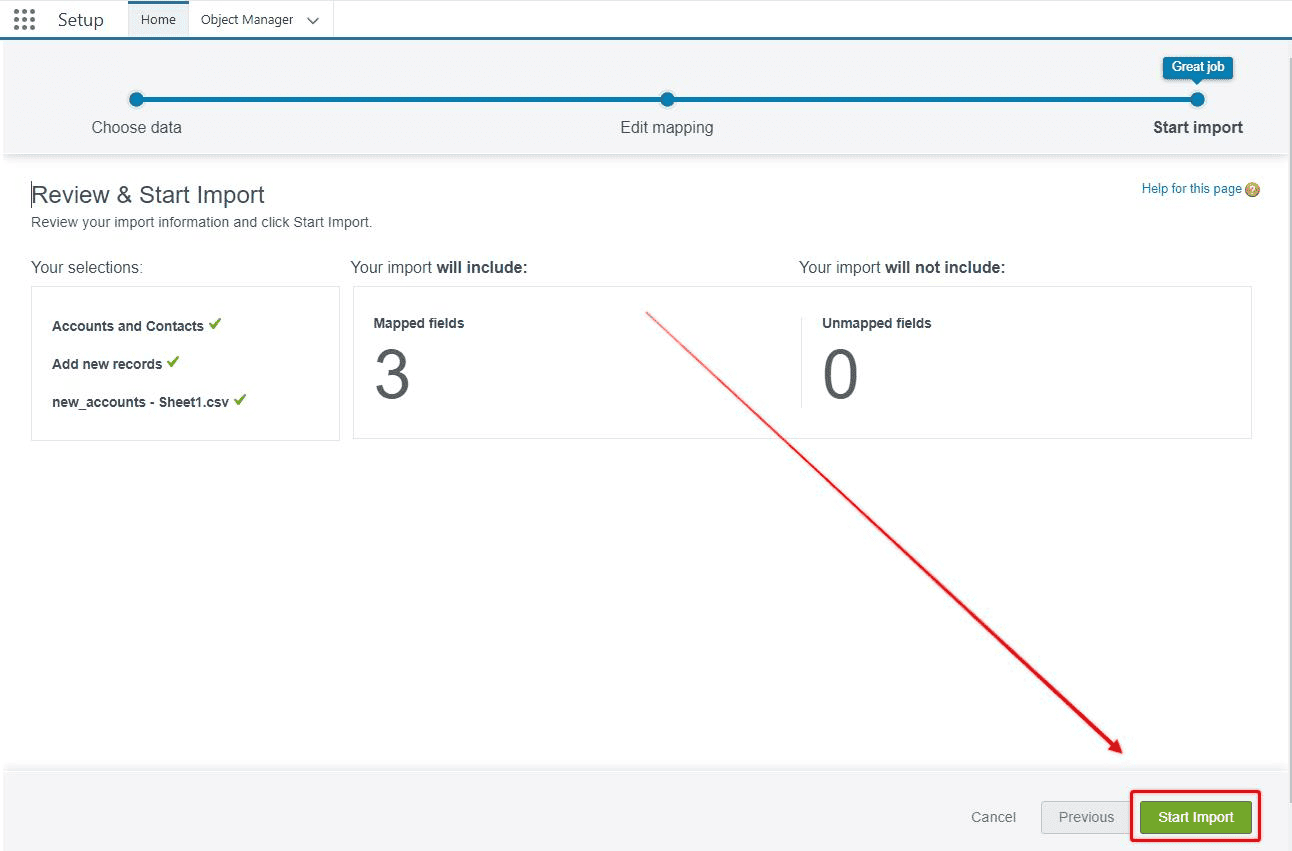Image resolution: width=1292 pixels, height=851 pixels.
Task: Click the checkmark next to Add new records
Action: 173,363
